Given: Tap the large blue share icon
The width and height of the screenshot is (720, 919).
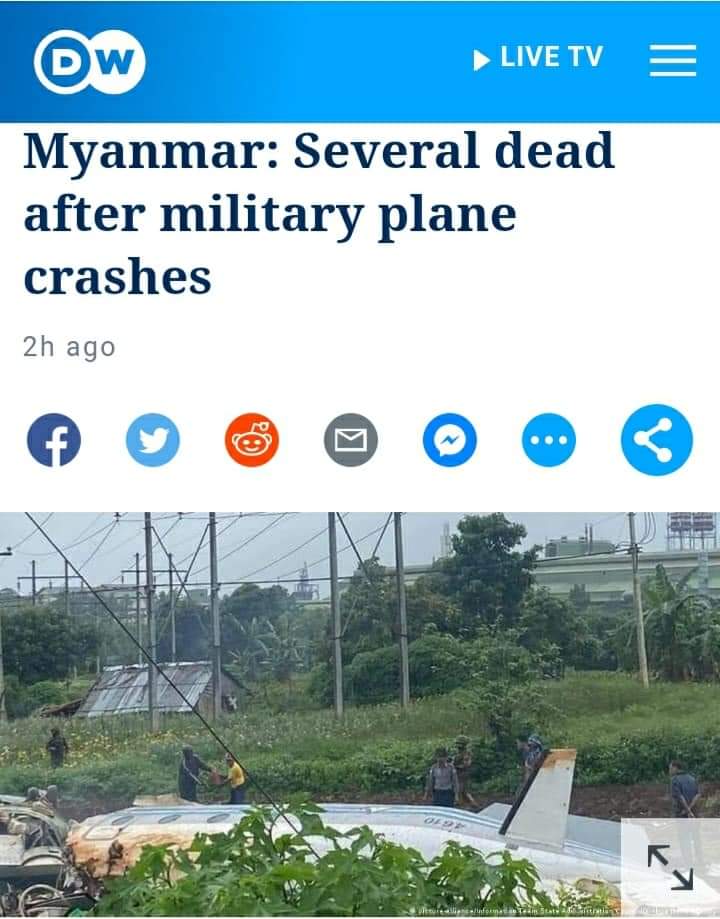Looking at the screenshot, I should coord(657,440).
